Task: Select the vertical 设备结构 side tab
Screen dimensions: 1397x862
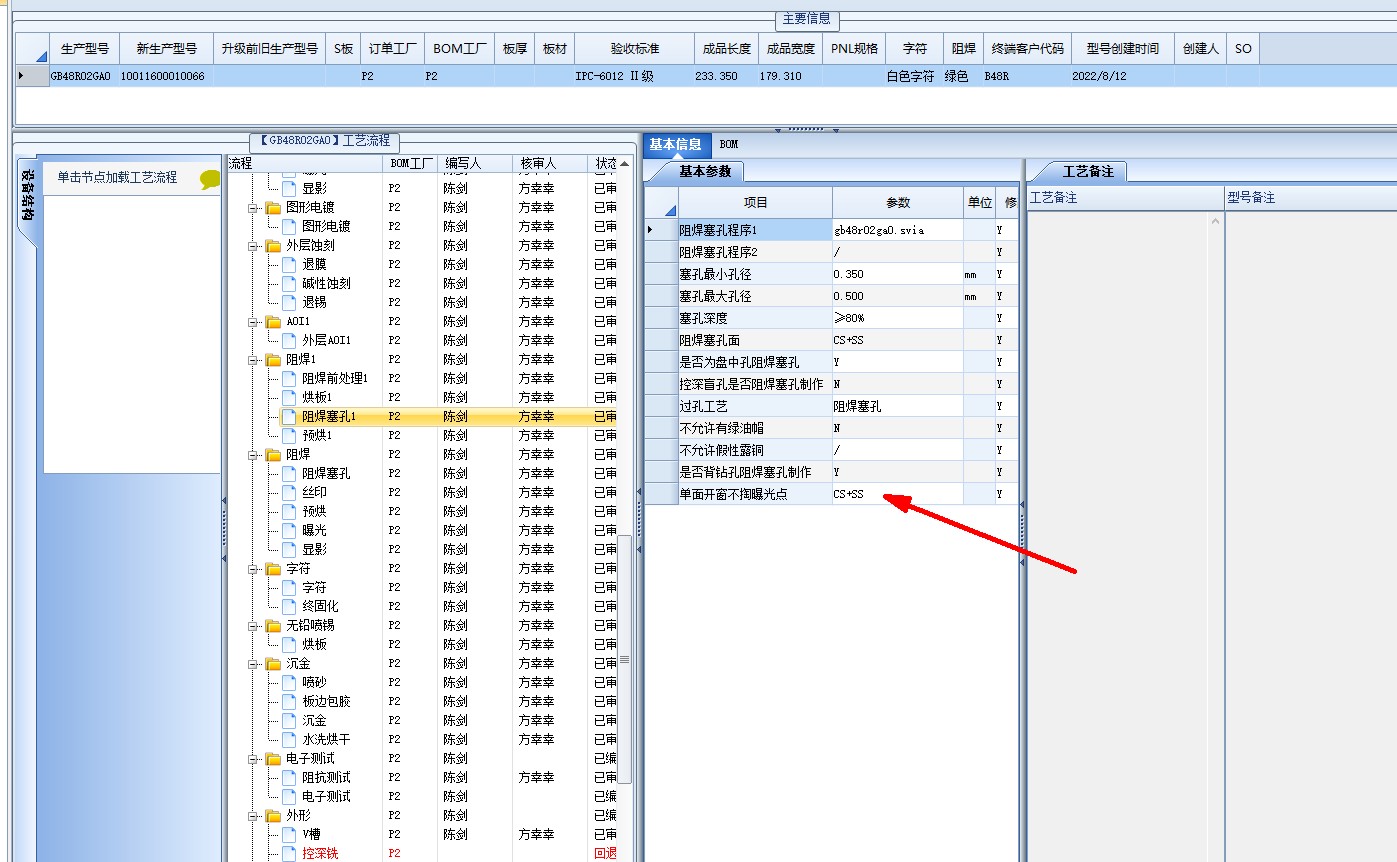Action: click(x=27, y=199)
